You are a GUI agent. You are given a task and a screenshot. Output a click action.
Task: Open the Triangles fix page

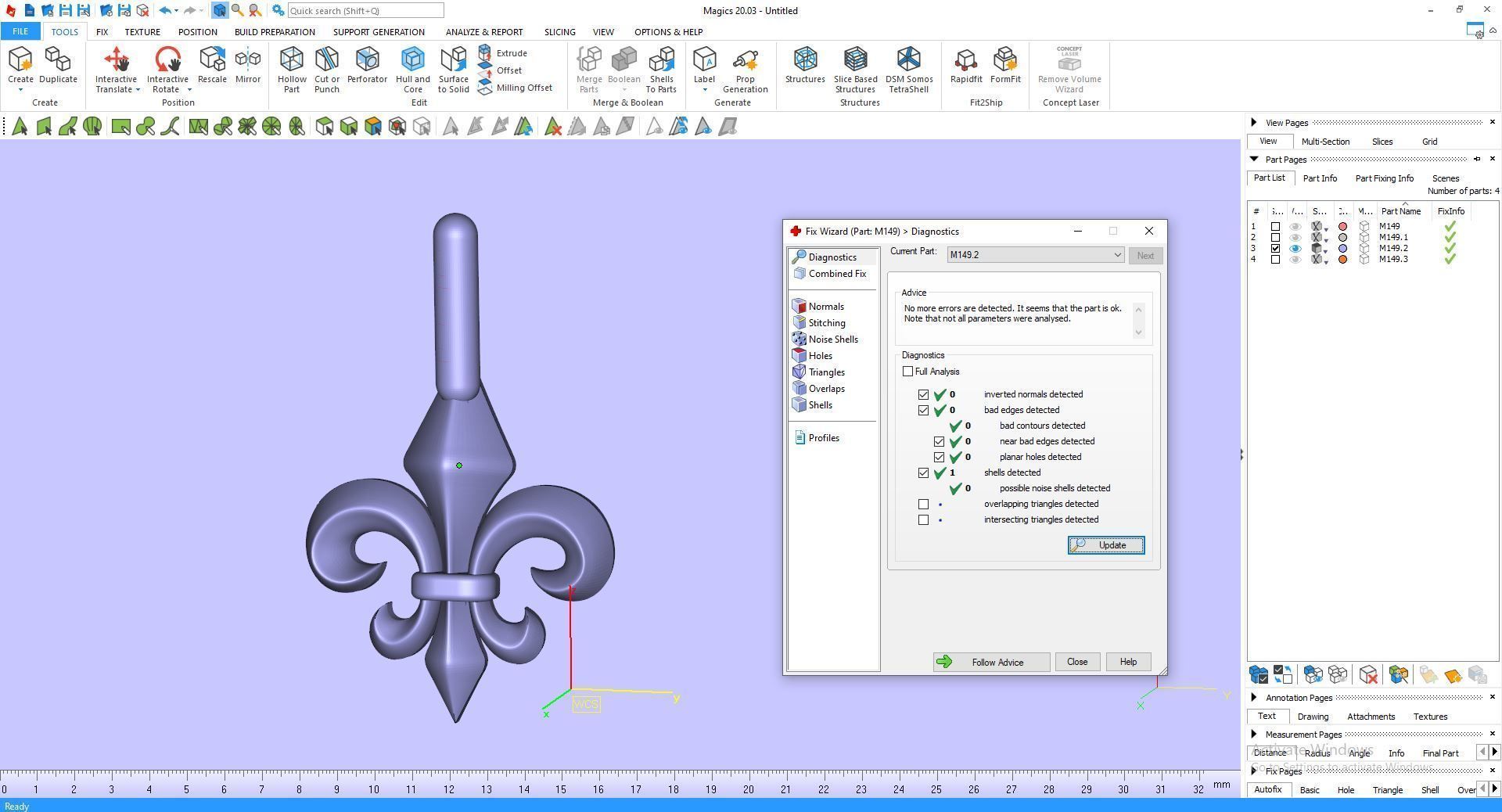coord(818,372)
